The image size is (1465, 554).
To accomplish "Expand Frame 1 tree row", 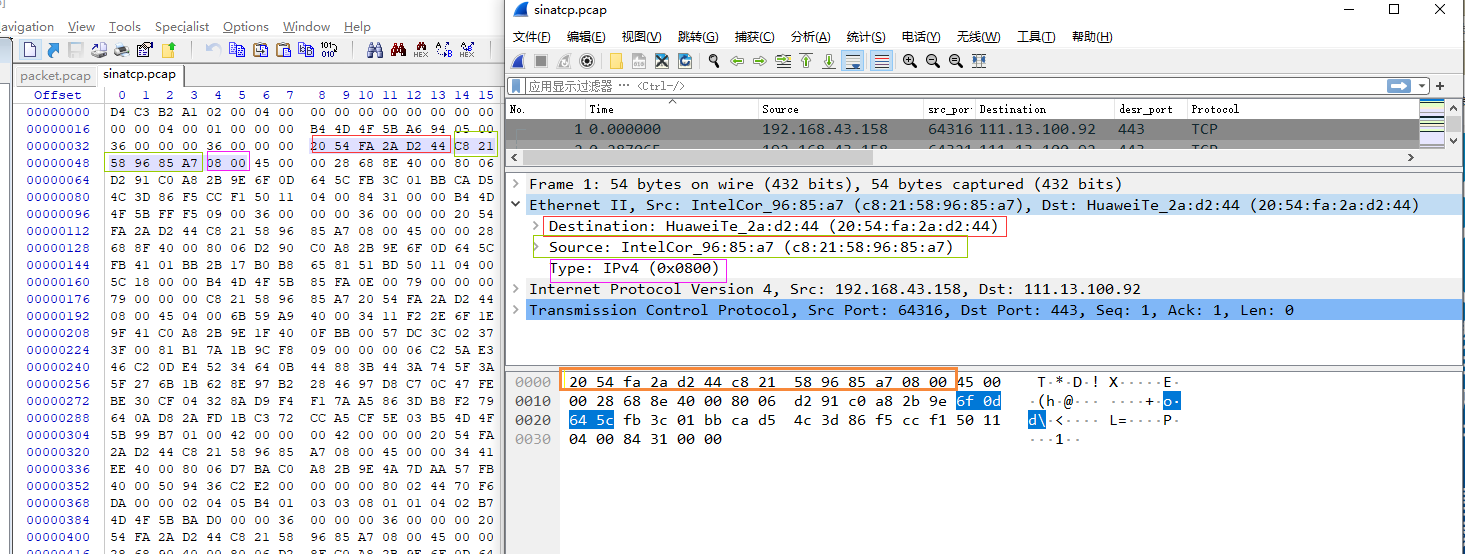I will point(516,184).
